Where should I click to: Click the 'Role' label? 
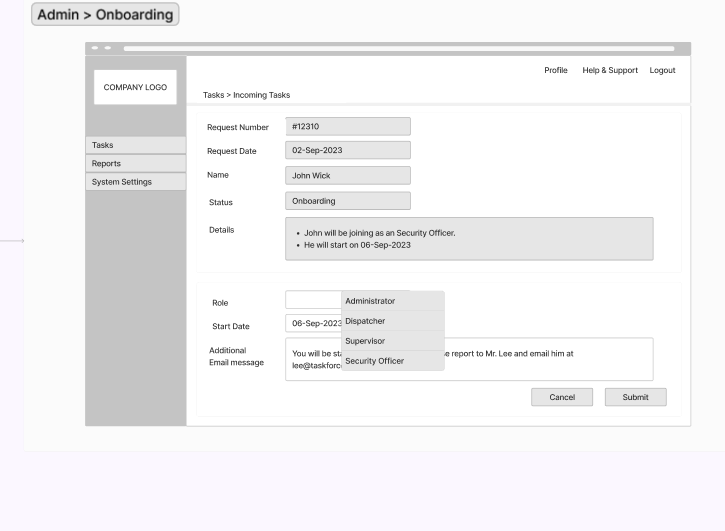[x=220, y=303]
